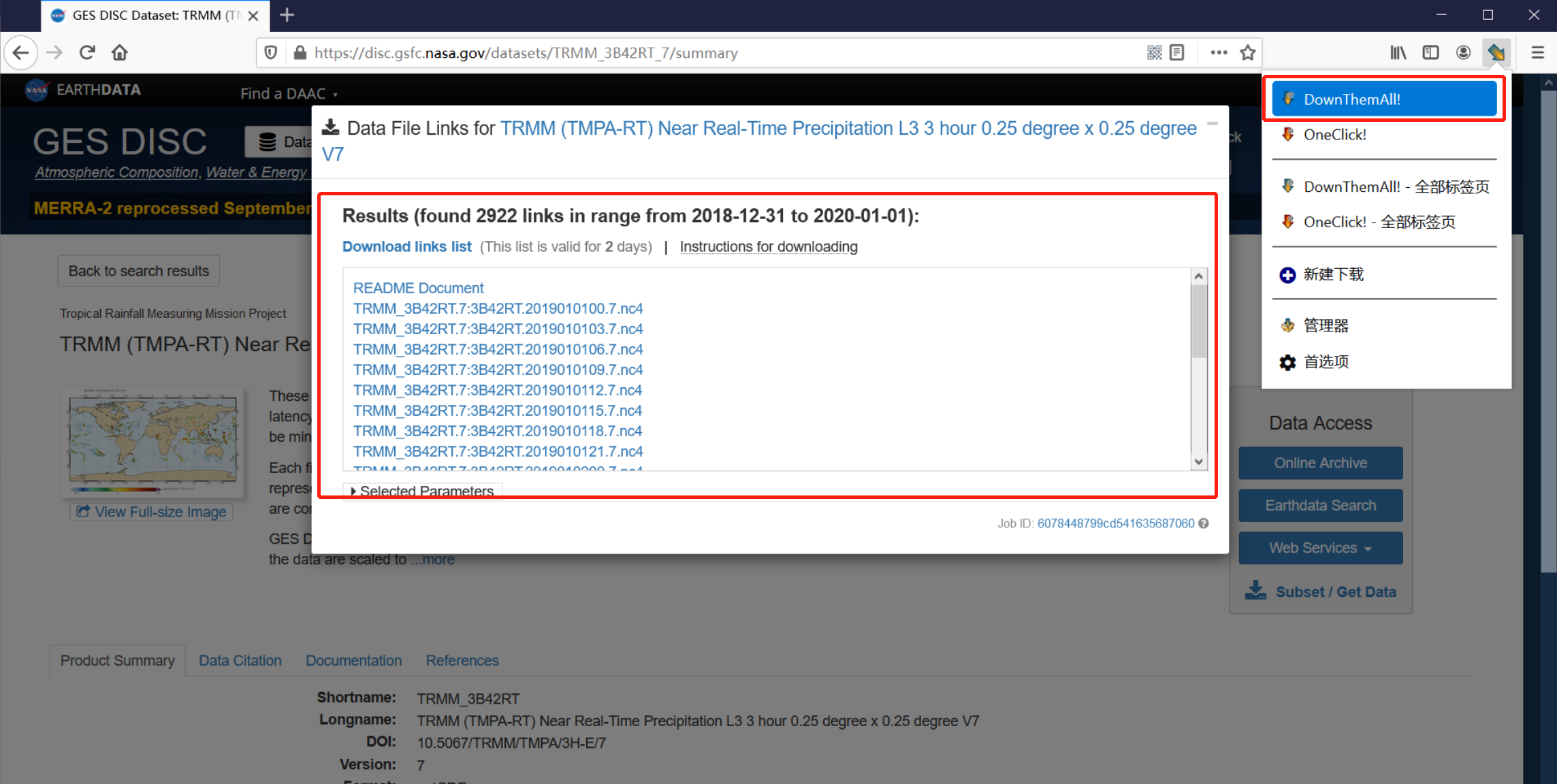Click Download links list link

pyautogui.click(x=406, y=246)
